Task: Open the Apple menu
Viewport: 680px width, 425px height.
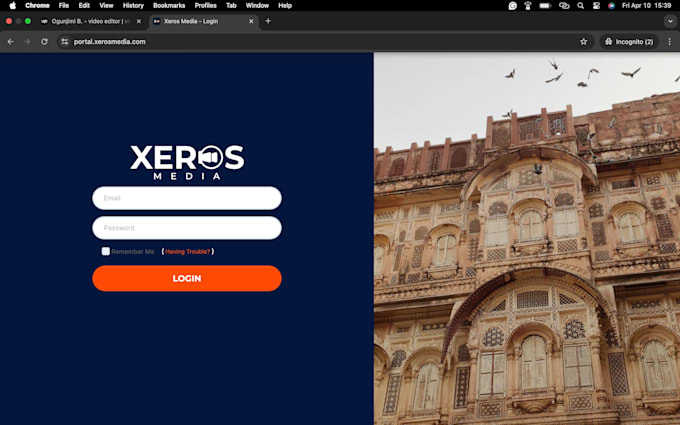Action: (x=13, y=6)
